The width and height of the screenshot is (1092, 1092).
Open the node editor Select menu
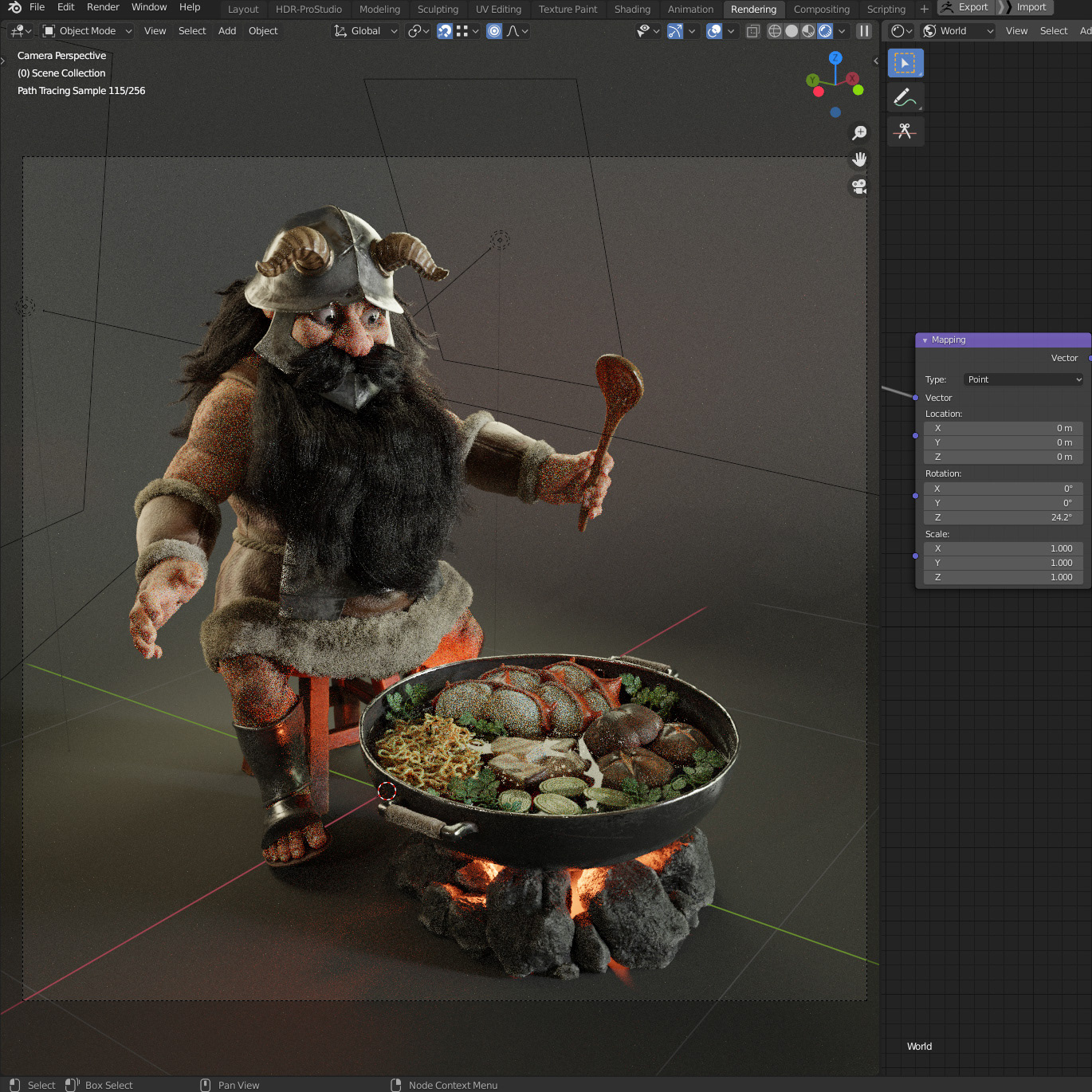(1053, 31)
